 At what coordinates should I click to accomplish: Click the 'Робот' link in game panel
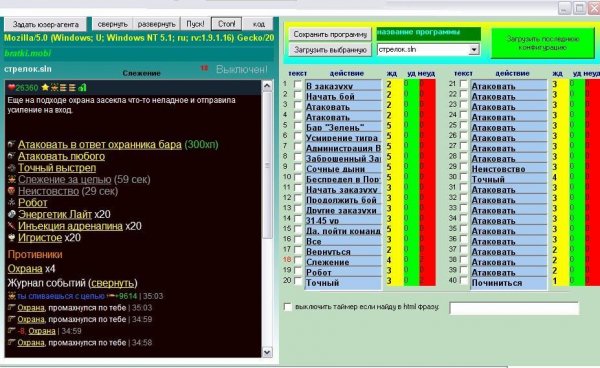33,203
